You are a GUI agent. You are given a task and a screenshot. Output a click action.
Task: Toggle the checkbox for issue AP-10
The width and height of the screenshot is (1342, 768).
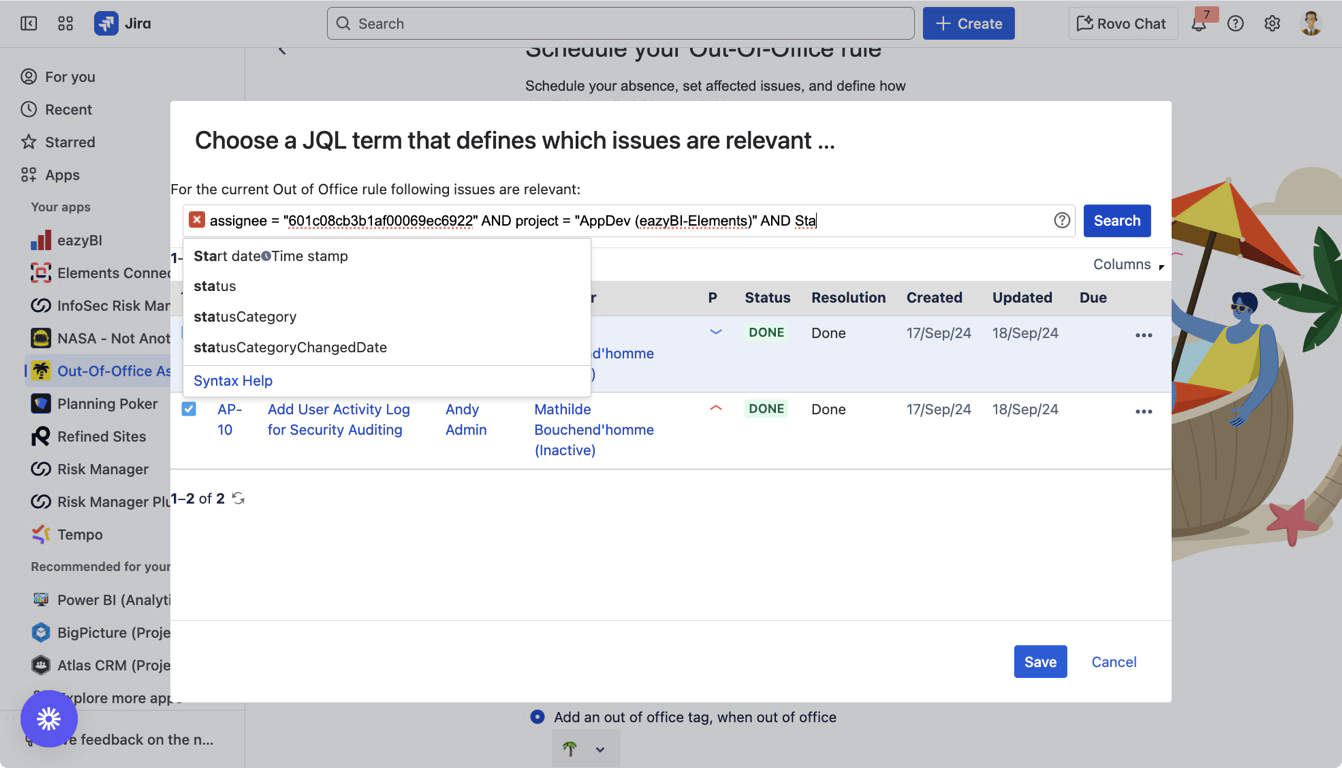pos(189,409)
